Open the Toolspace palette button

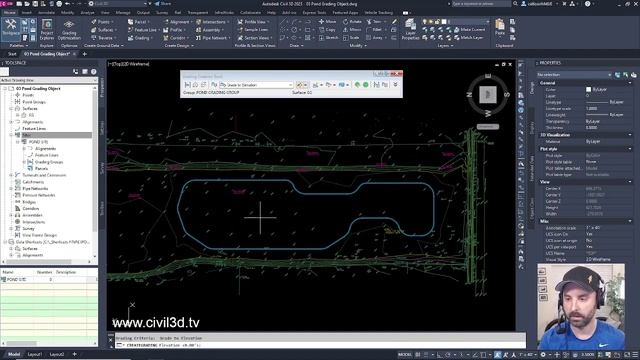[x=11, y=28]
